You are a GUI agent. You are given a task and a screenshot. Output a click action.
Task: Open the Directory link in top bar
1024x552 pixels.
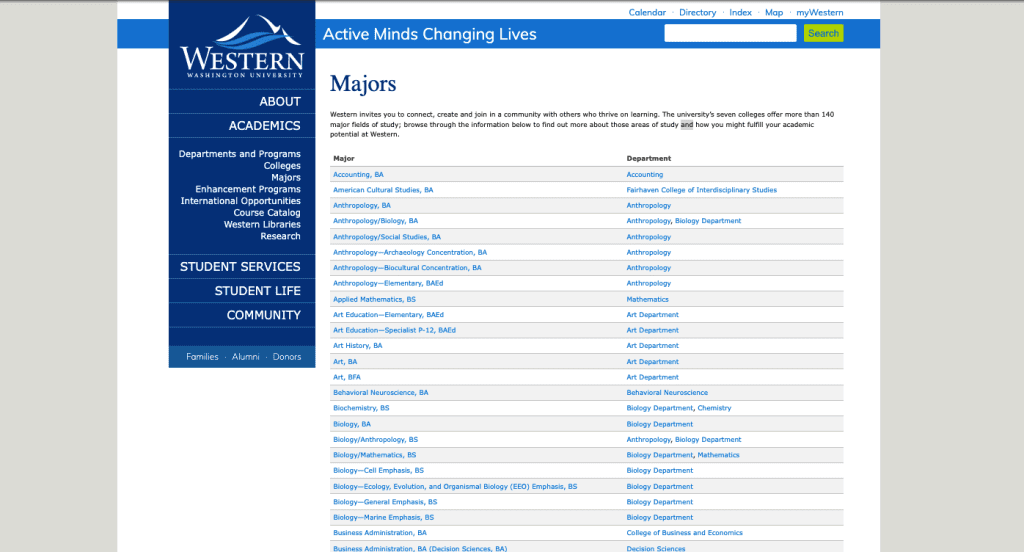[697, 13]
